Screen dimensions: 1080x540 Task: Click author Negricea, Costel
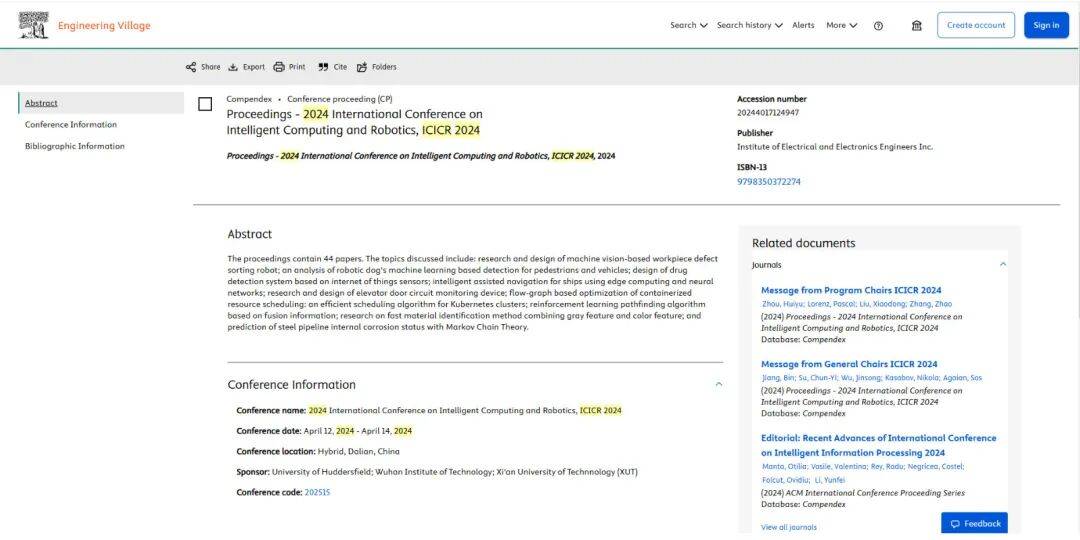point(935,466)
